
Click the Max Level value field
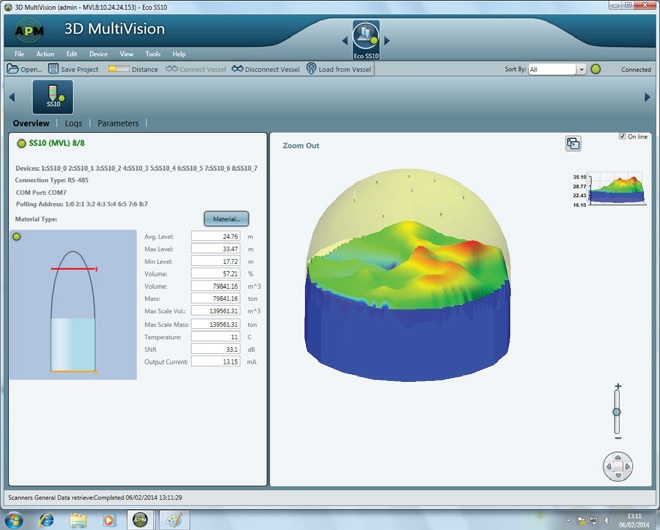coord(216,249)
